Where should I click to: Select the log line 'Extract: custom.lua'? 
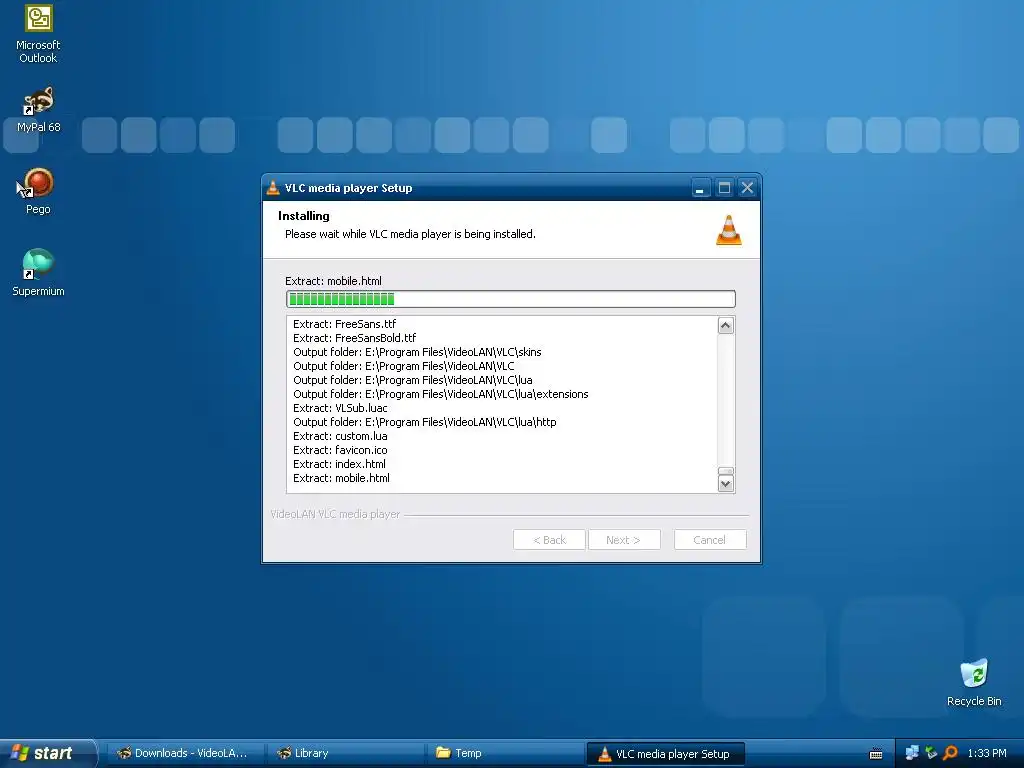340,436
